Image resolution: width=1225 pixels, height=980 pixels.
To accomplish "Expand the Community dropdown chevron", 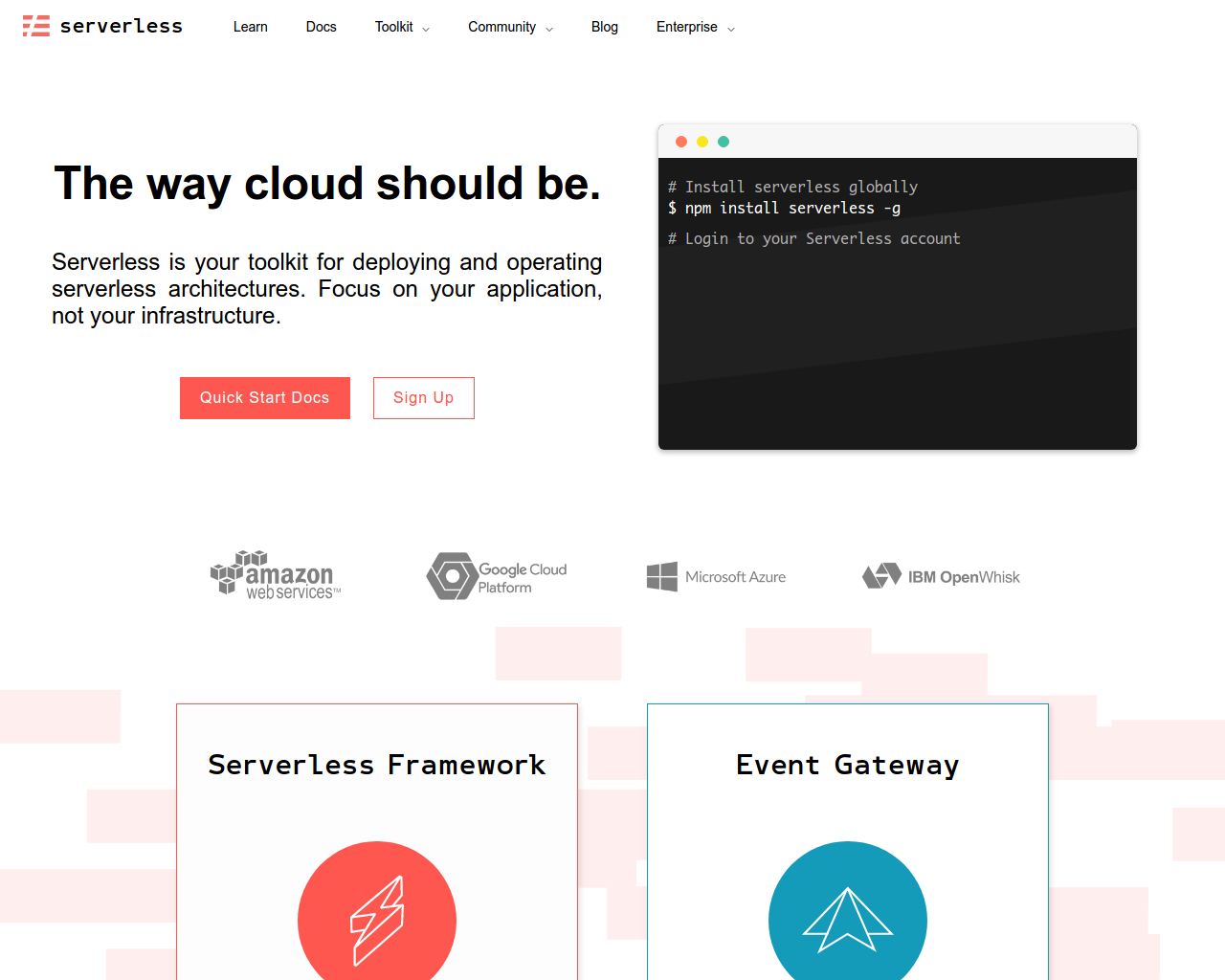I will click(549, 29).
